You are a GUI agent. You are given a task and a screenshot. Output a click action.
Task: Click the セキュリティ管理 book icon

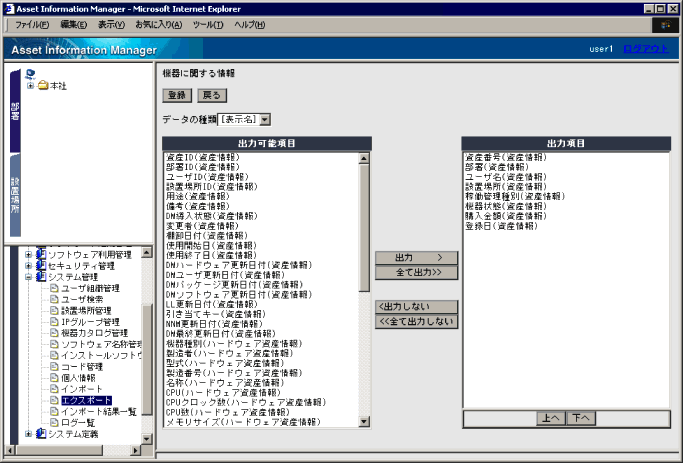click(x=41, y=266)
